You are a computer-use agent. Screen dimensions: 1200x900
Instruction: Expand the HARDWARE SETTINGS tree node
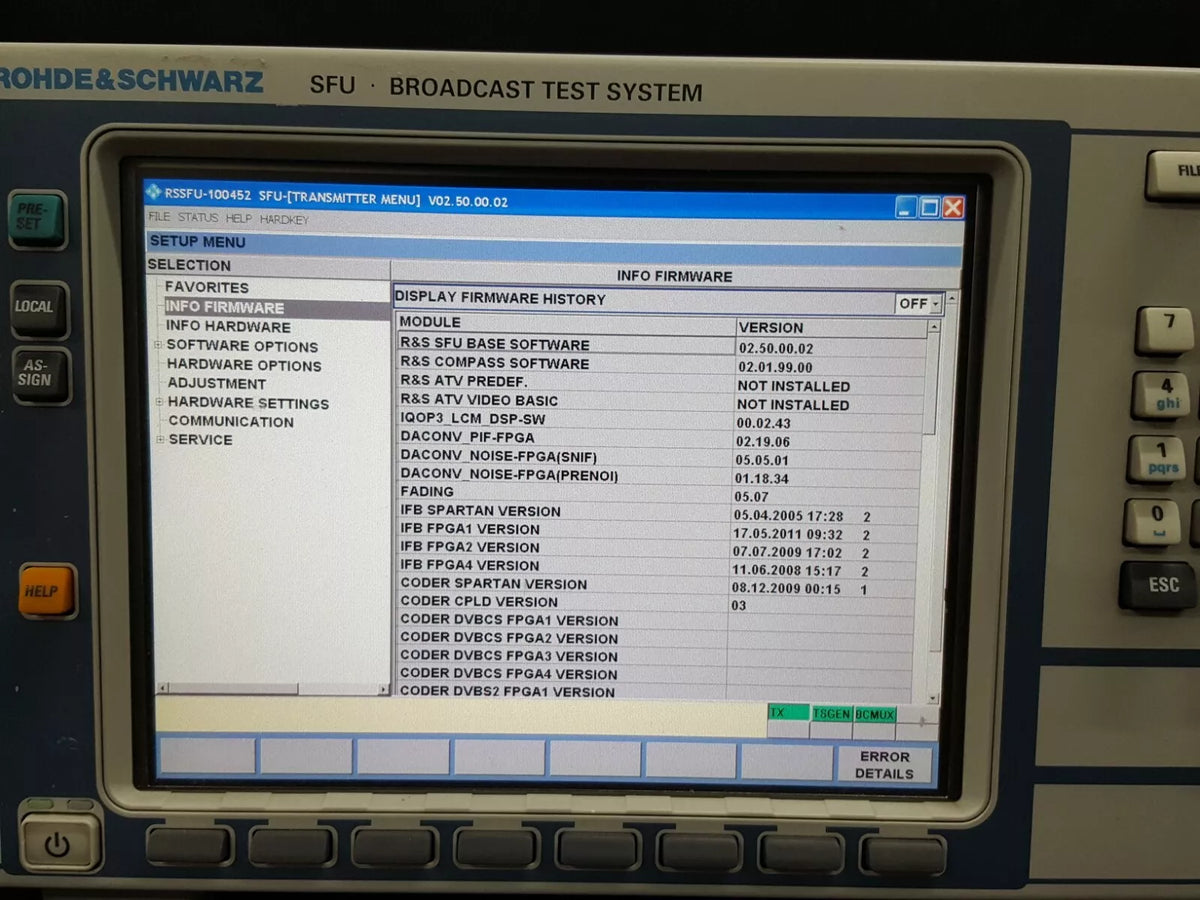(159, 403)
